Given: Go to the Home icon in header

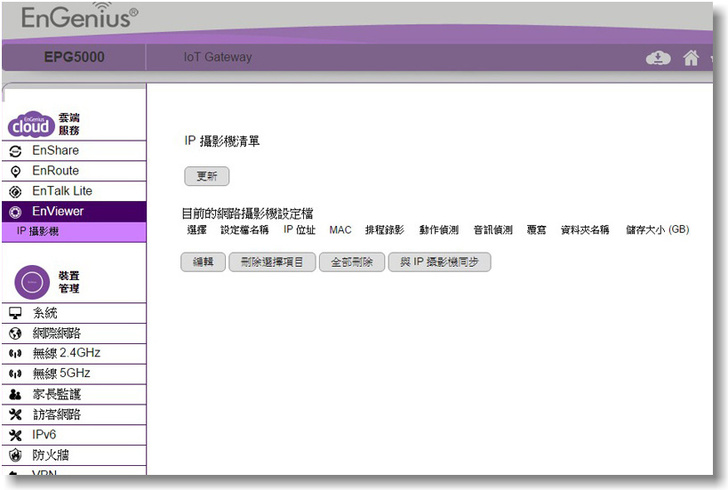Looking at the screenshot, I should 691,58.
